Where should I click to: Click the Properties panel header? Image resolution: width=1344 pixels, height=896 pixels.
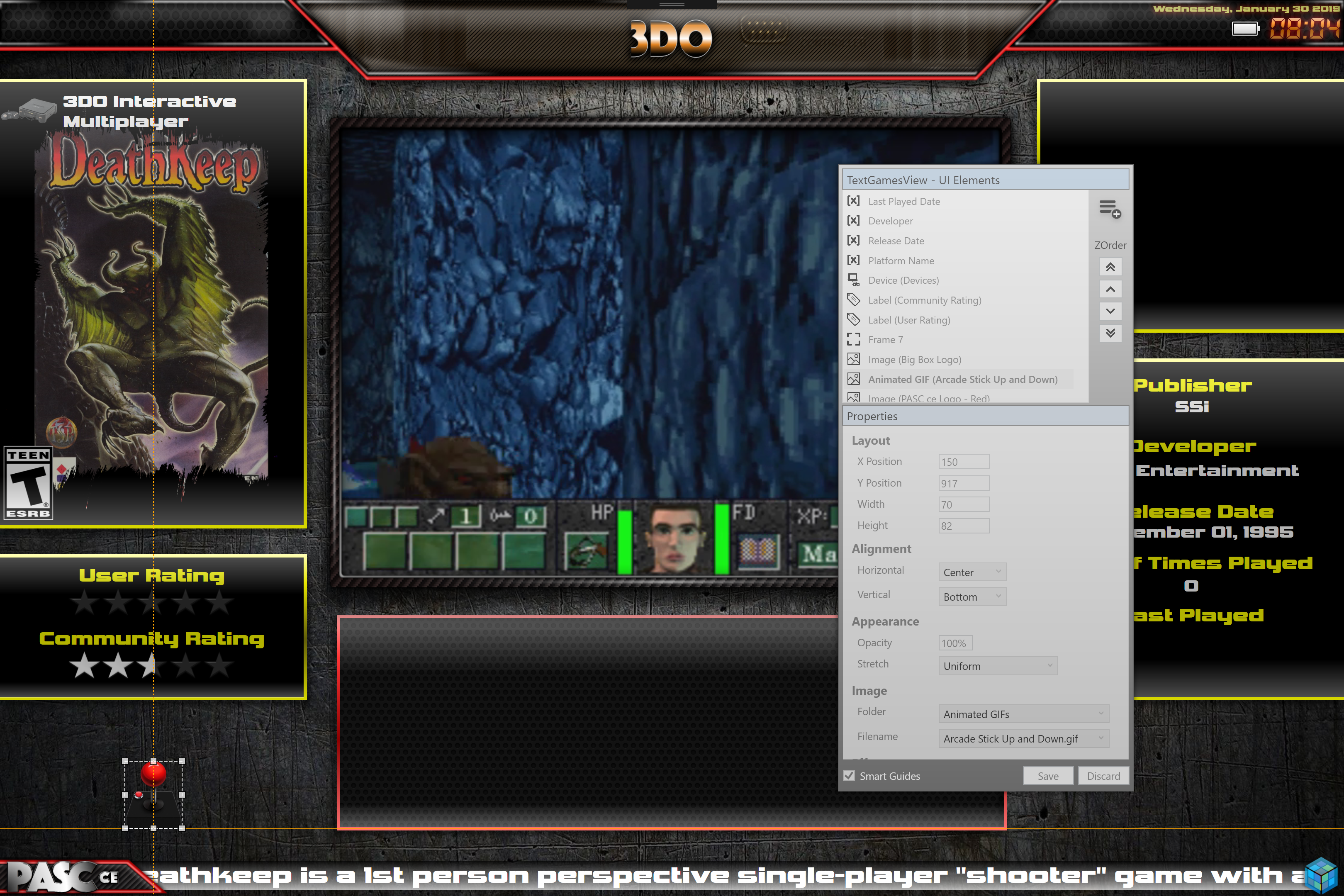coord(985,416)
